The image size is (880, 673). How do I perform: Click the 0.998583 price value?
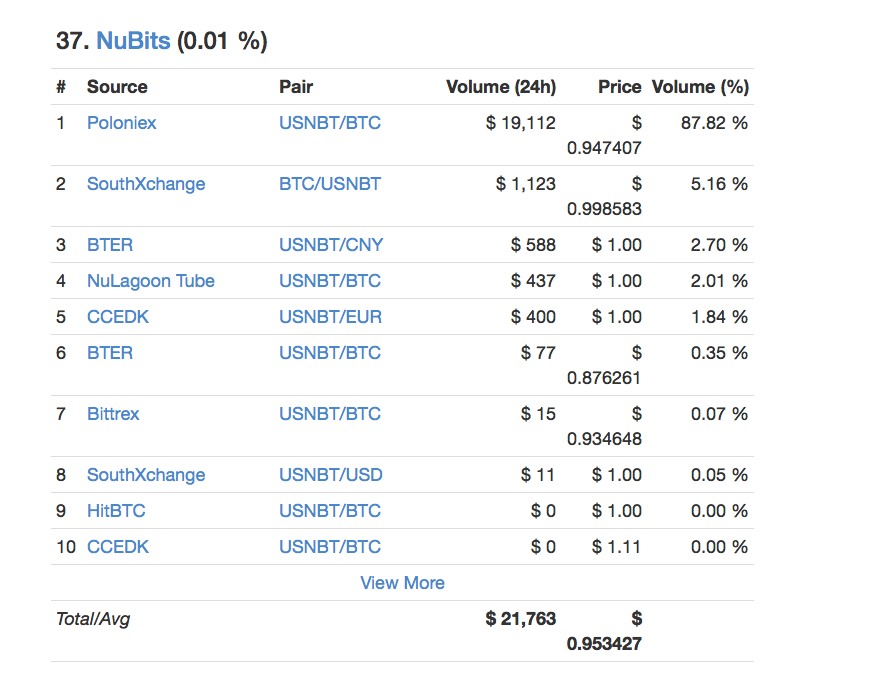pyautogui.click(x=604, y=209)
